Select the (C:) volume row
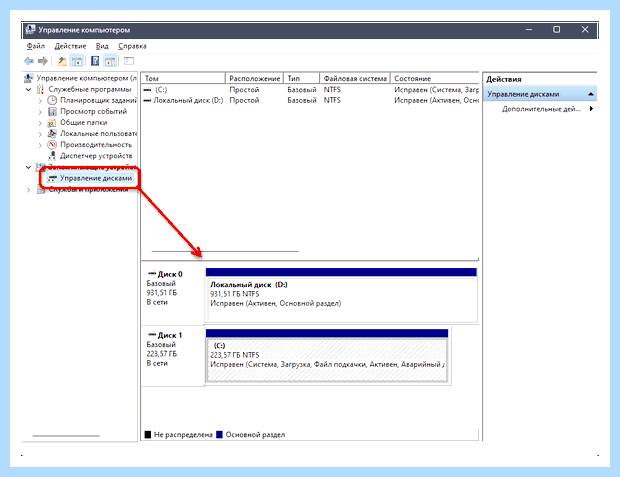The image size is (620, 477). pos(310,90)
